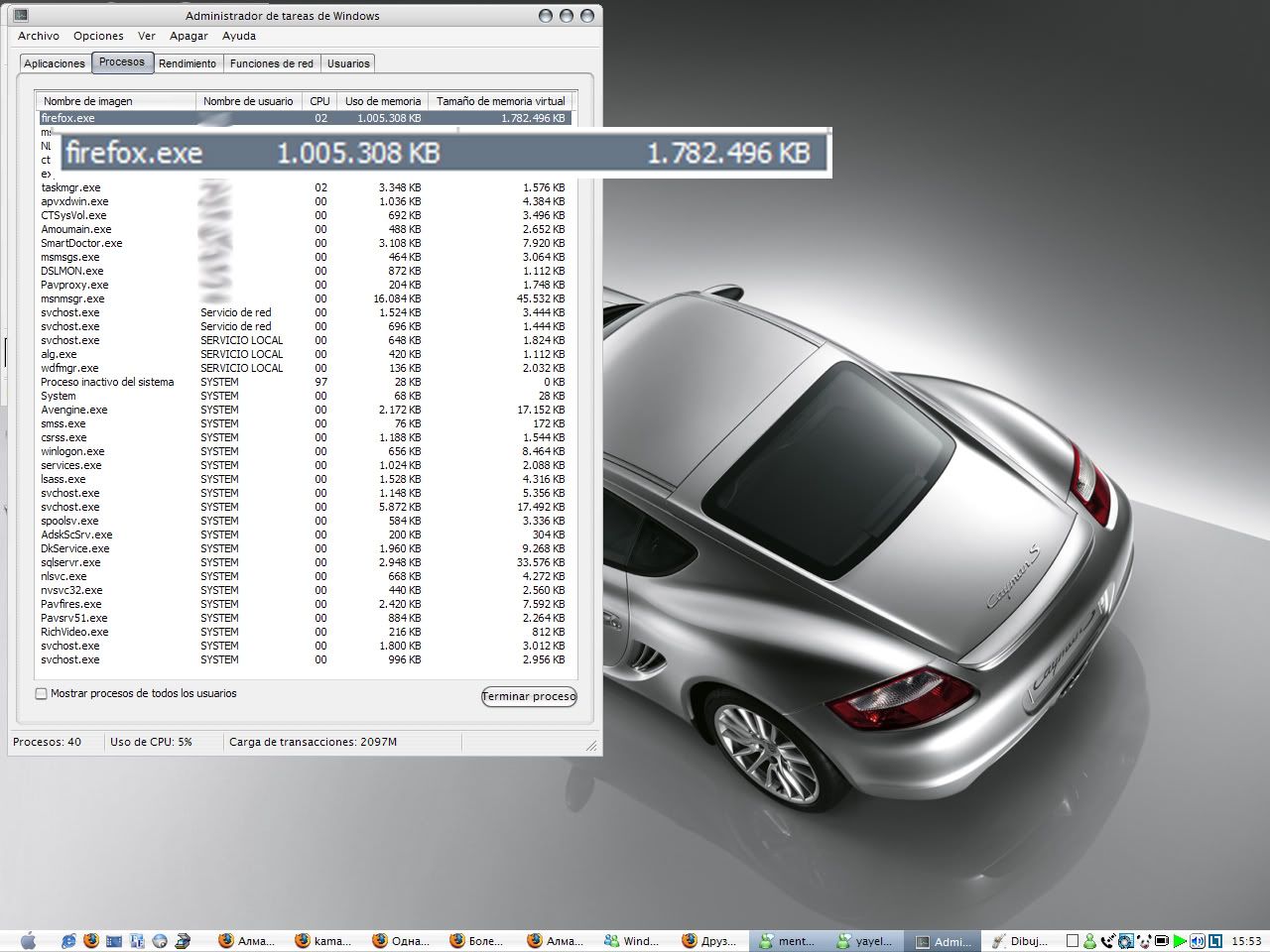The image size is (1270, 952).
Task: Click the system clock showing 15:53
Action: tap(1246, 941)
